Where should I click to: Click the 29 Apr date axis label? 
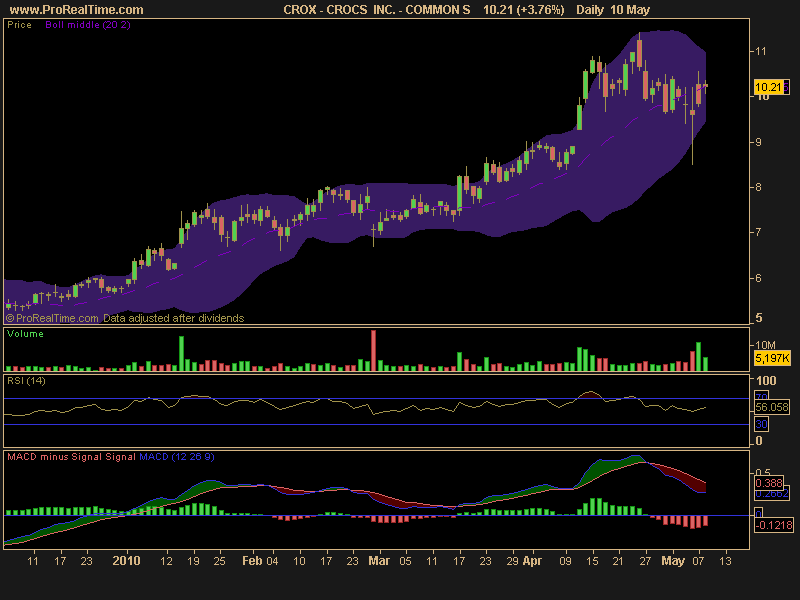click(524, 561)
